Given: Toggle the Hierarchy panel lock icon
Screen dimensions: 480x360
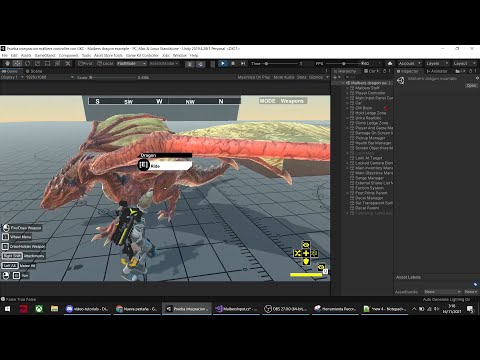Looking at the screenshot, I should point(384,71).
